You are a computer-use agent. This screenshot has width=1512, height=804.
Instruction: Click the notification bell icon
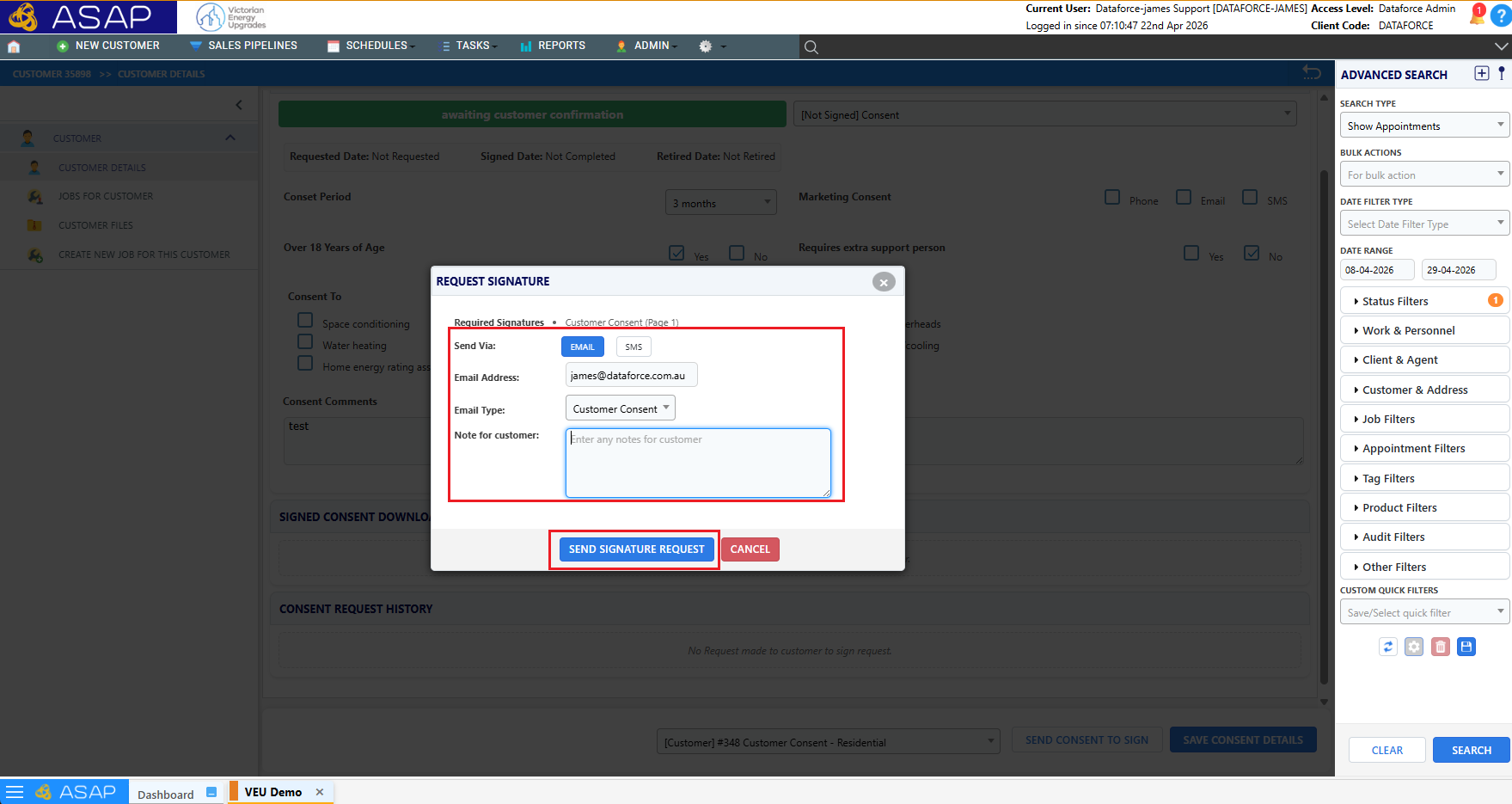(x=1477, y=15)
